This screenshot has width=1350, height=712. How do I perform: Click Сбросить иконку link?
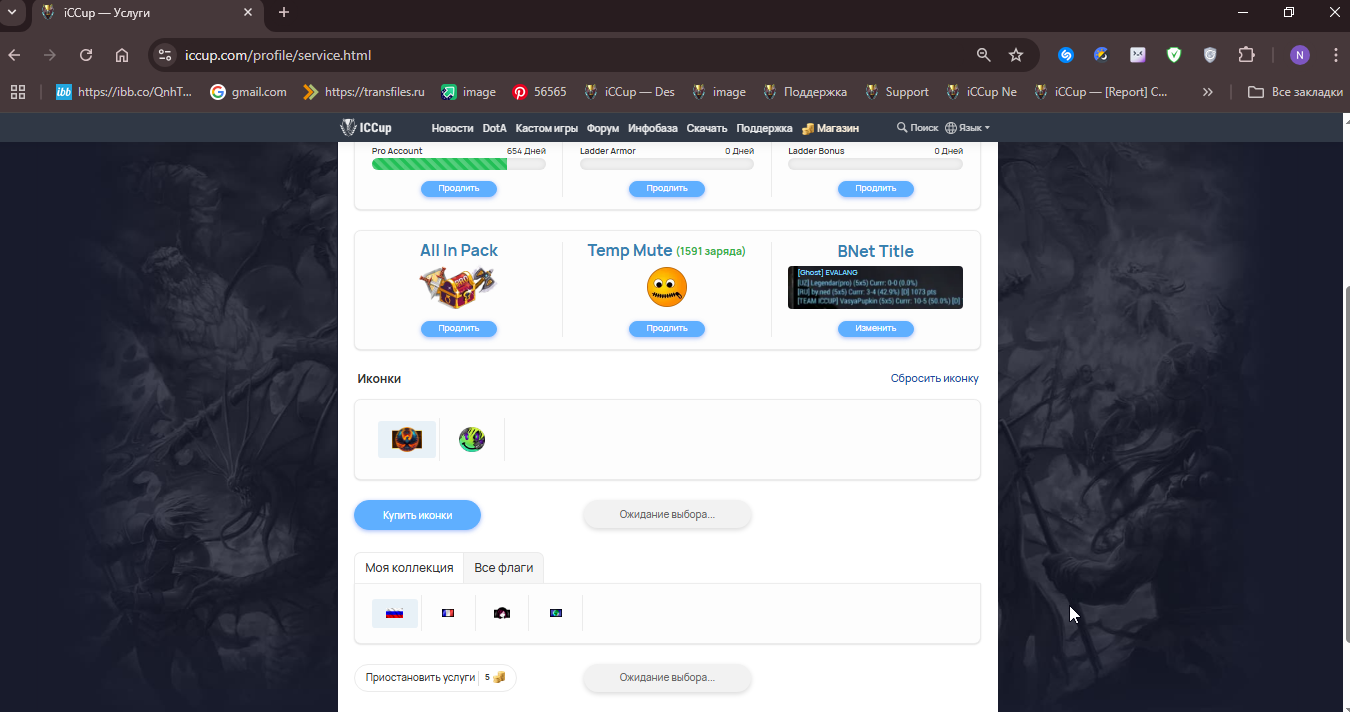point(935,378)
